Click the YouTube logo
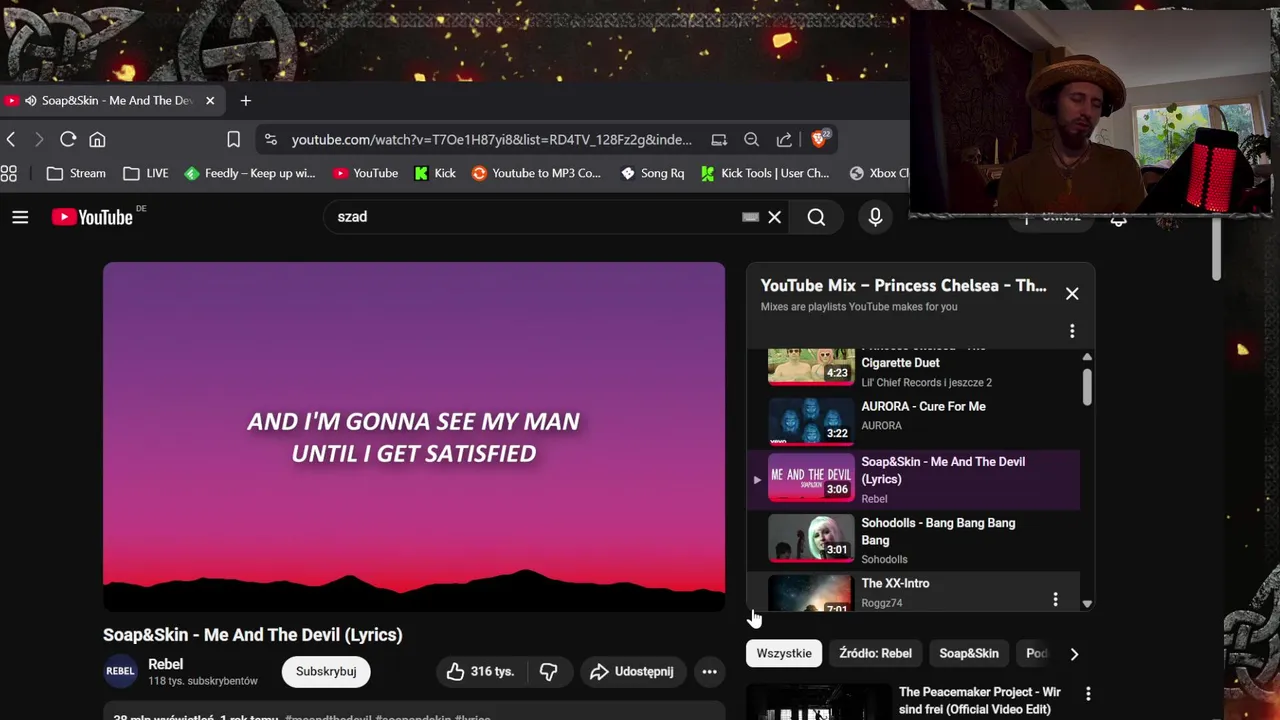 (93, 217)
